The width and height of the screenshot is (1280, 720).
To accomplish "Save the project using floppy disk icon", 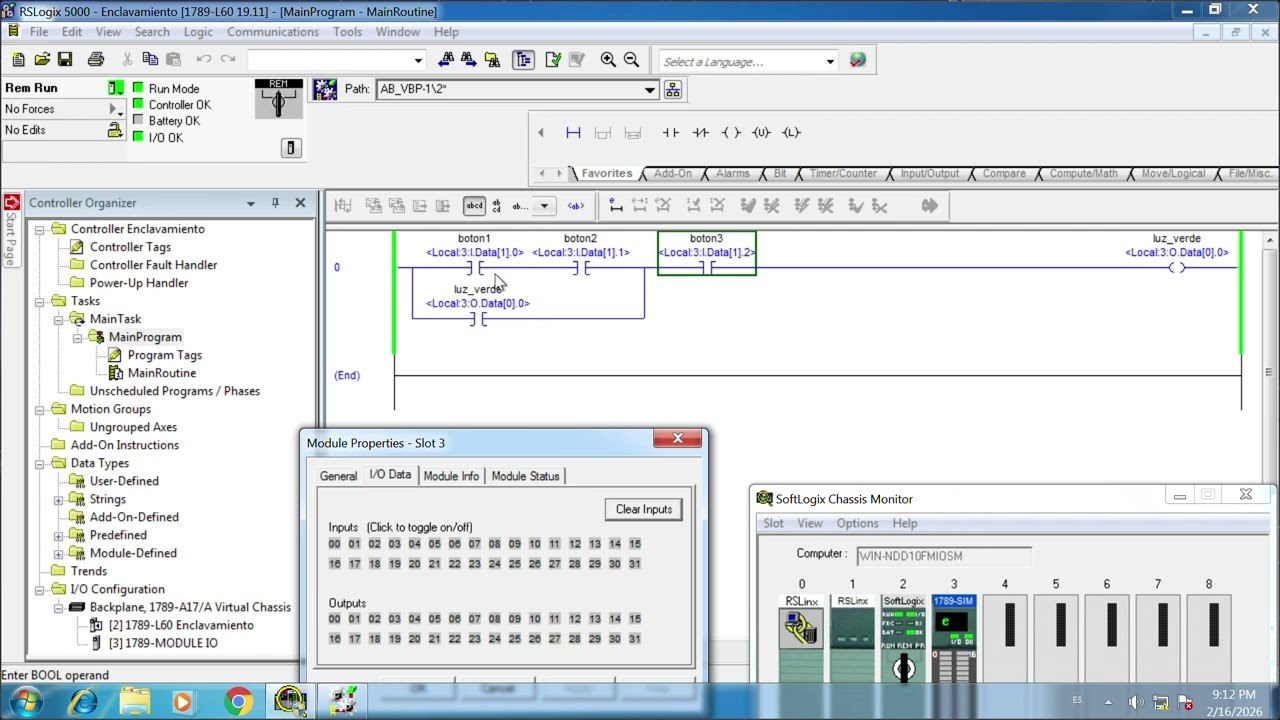I will (65, 60).
